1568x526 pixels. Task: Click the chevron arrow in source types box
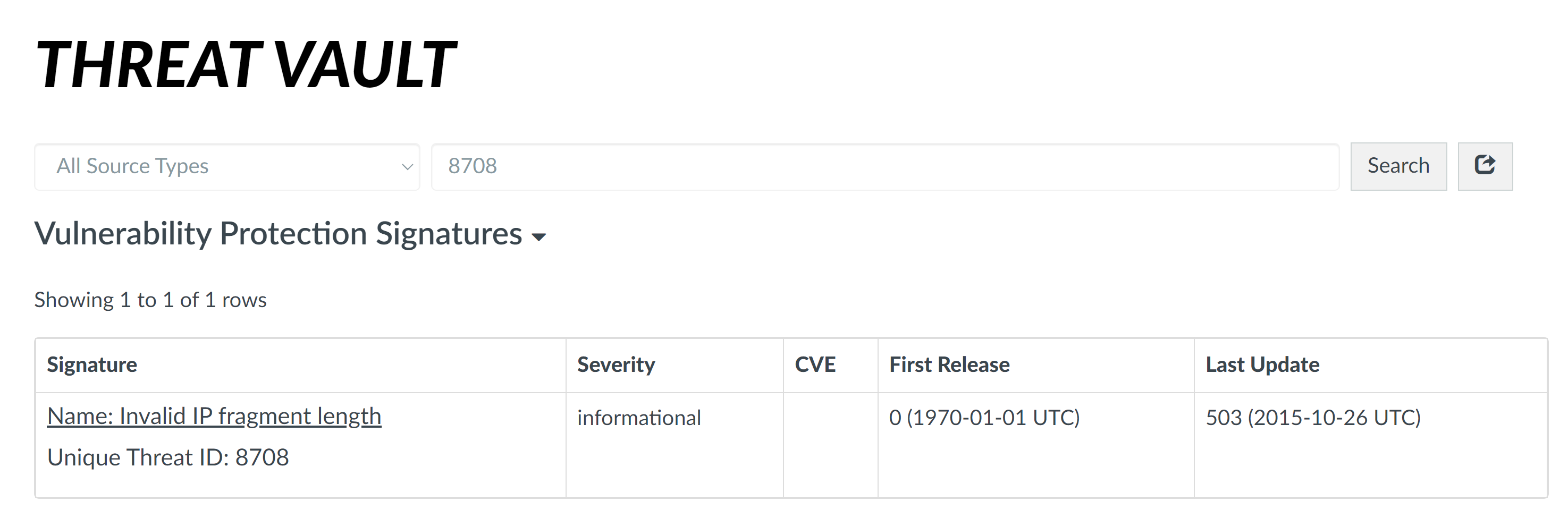click(407, 167)
